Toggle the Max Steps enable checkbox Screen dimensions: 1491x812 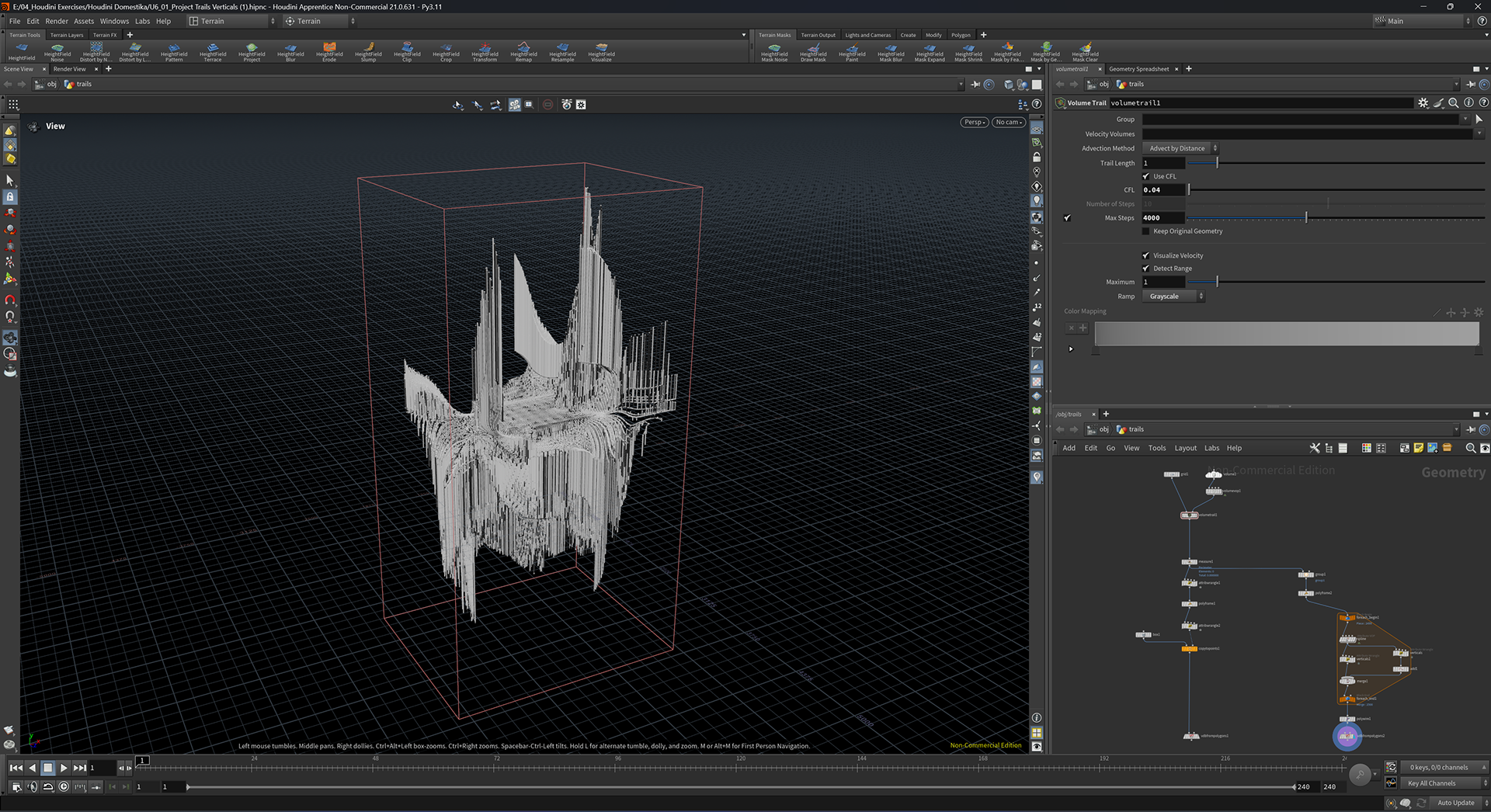pyautogui.click(x=1067, y=218)
